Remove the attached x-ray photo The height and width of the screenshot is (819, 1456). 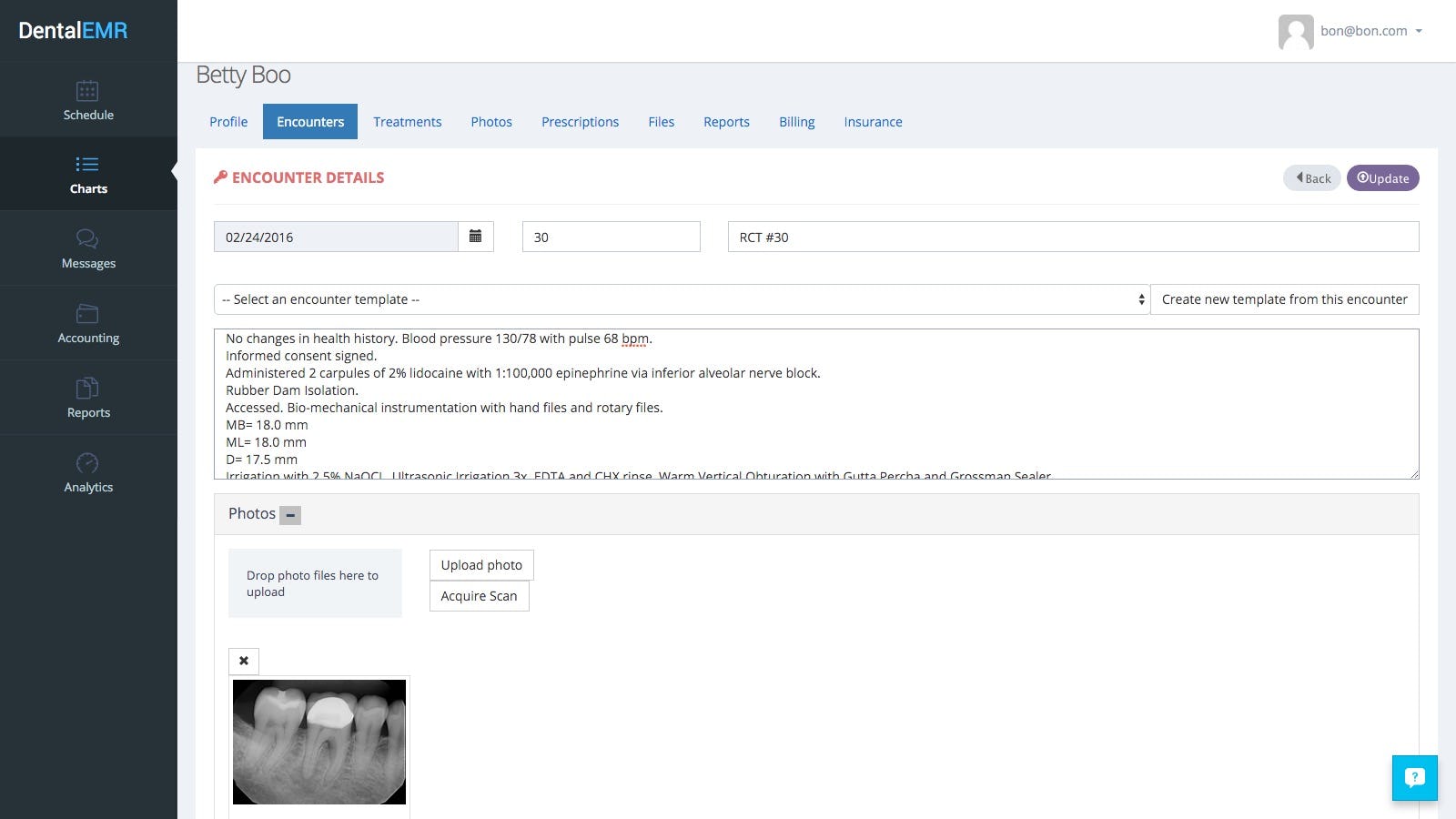243,661
